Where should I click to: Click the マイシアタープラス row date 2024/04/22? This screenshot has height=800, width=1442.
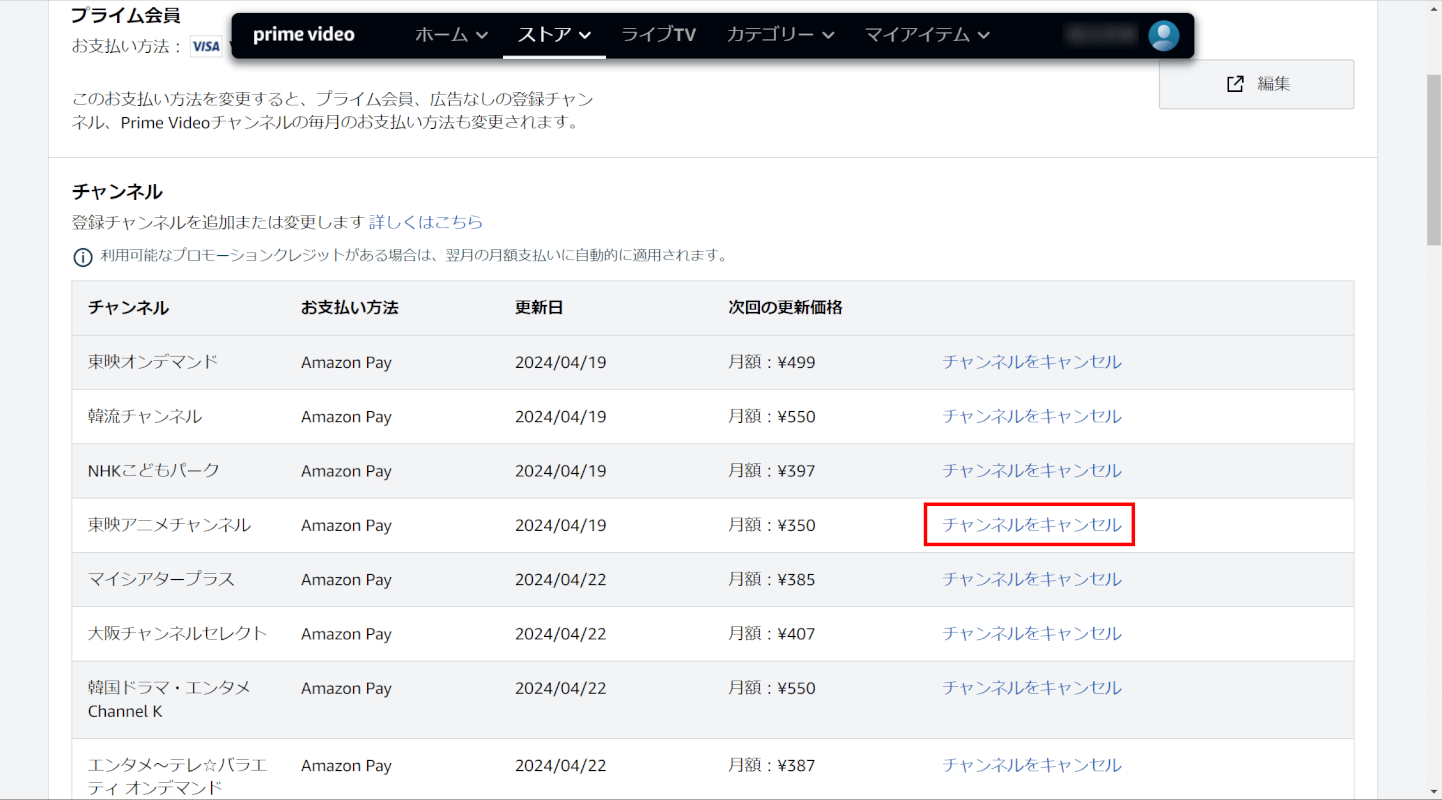click(561, 579)
